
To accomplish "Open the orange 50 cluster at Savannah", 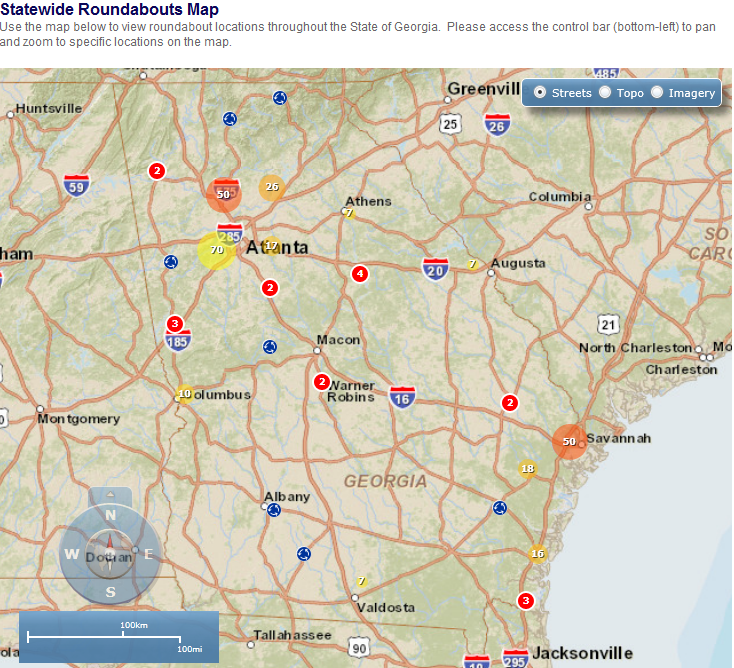I will (x=569, y=441).
